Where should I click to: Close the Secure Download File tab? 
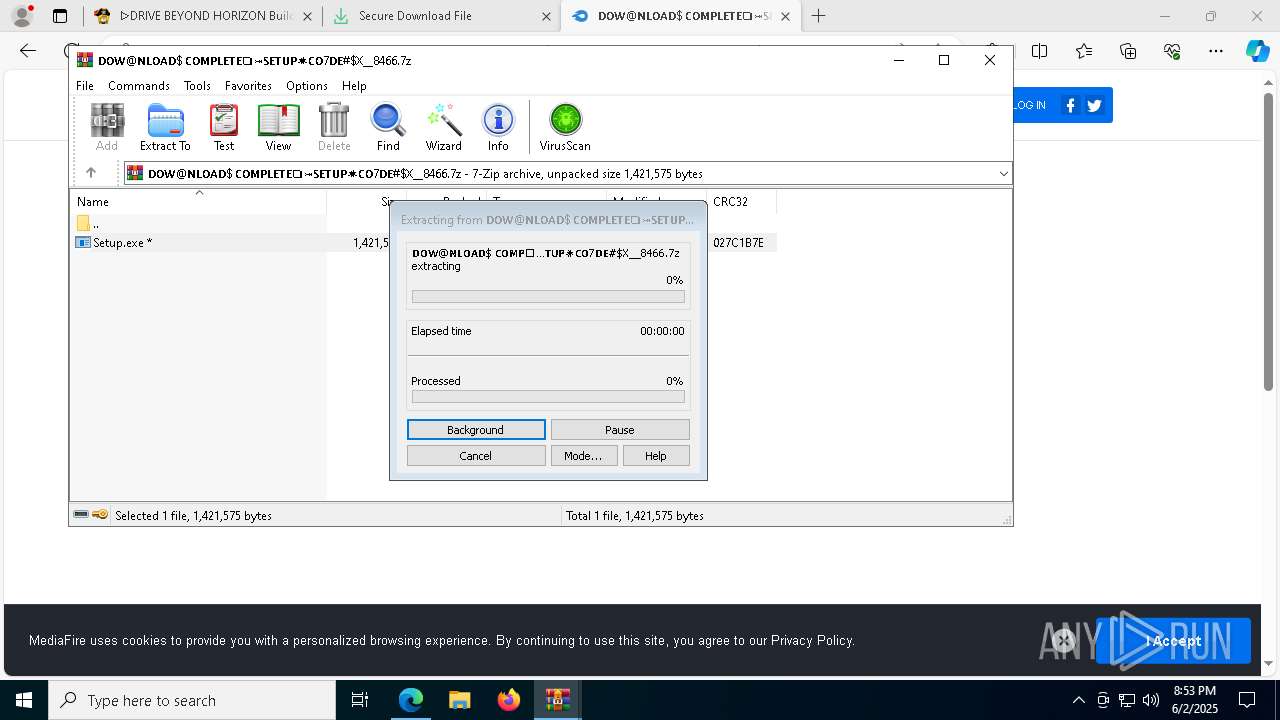[546, 17]
